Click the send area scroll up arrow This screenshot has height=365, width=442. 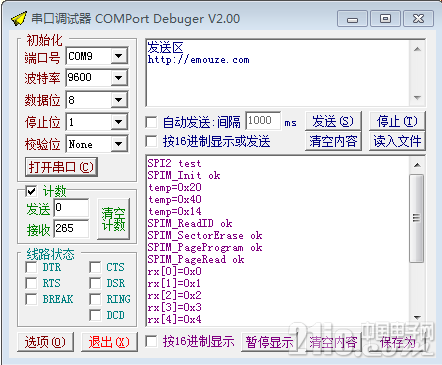[x=417, y=49]
